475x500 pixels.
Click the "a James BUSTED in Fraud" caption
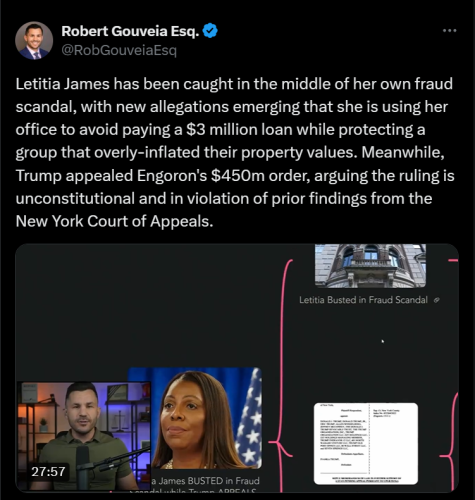coord(205,481)
